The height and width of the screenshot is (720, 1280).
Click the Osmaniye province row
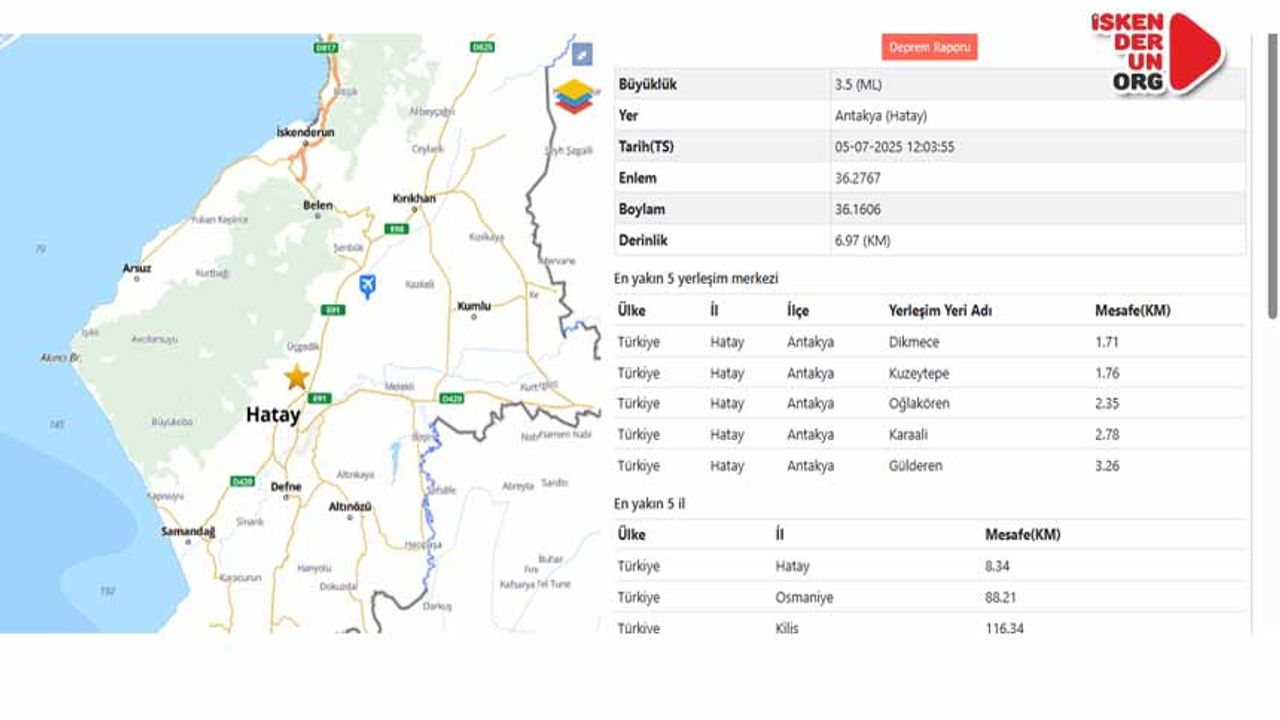pos(930,597)
